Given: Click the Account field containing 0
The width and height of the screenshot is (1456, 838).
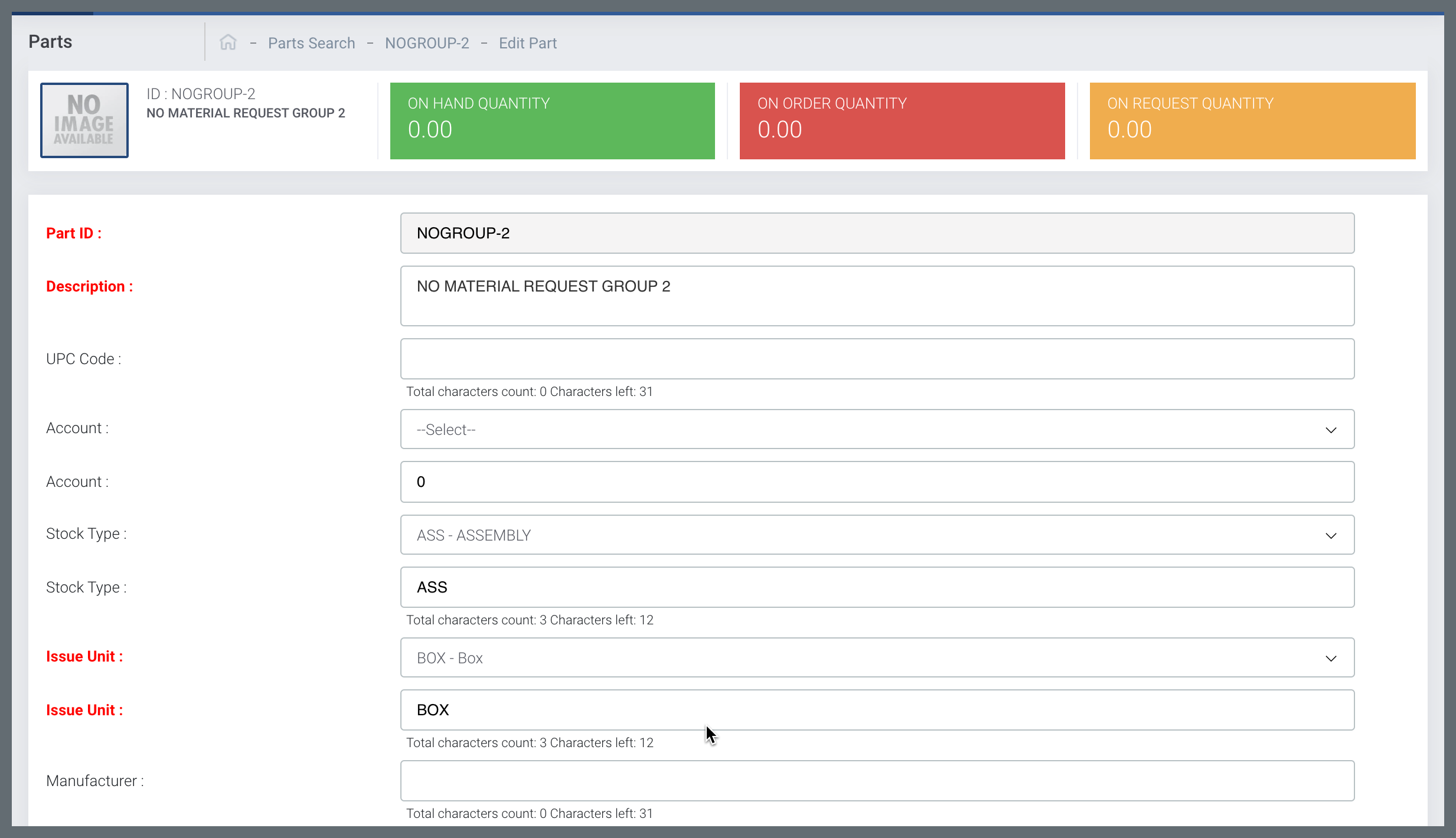Looking at the screenshot, I should (x=877, y=482).
